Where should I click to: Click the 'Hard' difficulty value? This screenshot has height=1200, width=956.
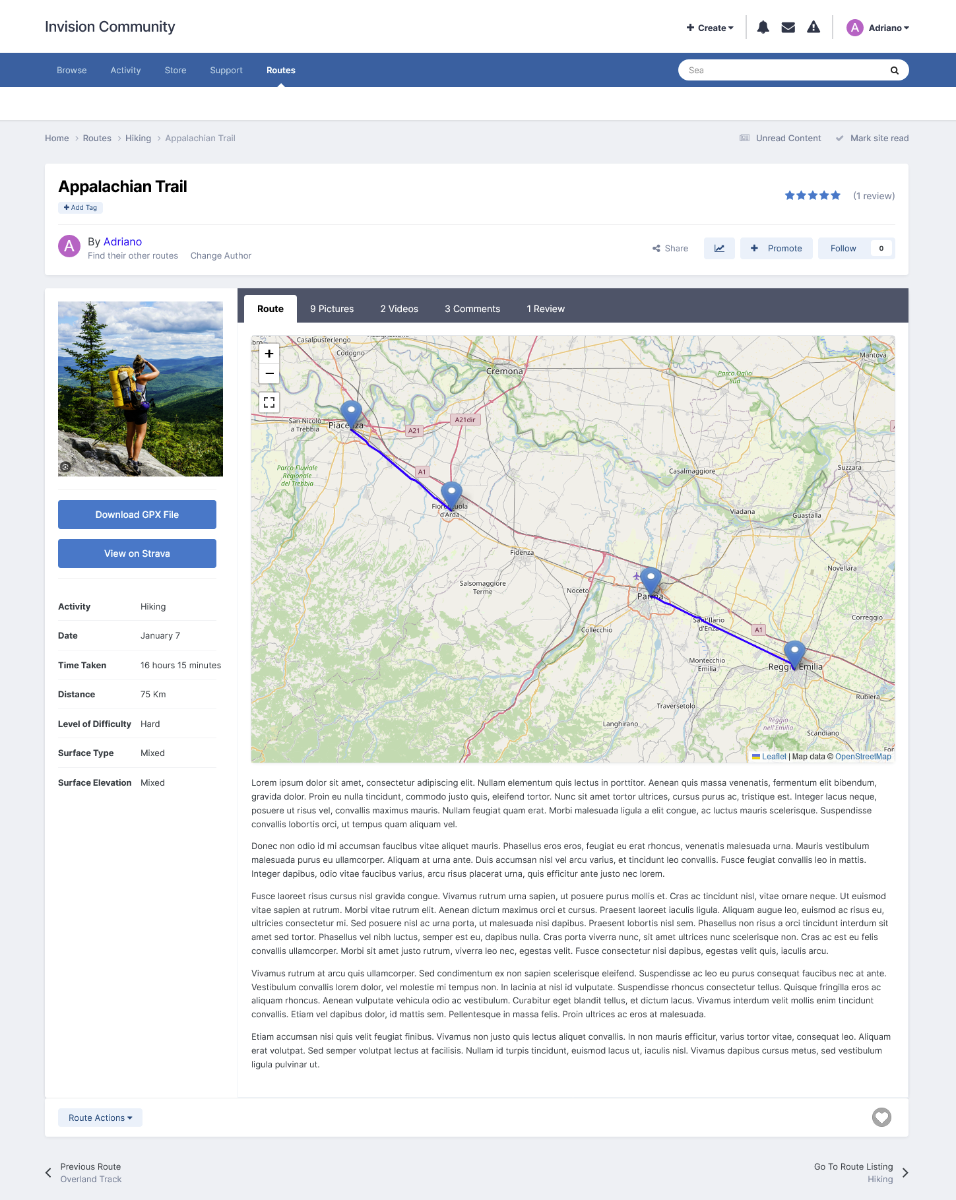pyautogui.click(x=150, y=724)
